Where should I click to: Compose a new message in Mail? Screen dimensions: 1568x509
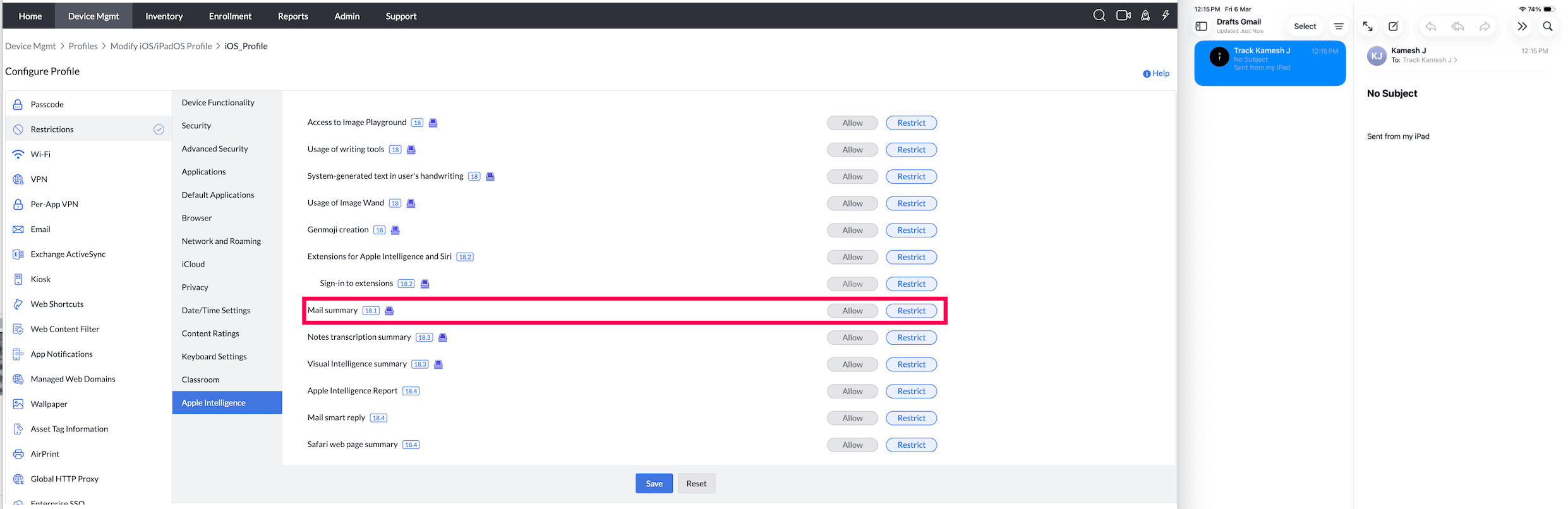[1394, 27]
